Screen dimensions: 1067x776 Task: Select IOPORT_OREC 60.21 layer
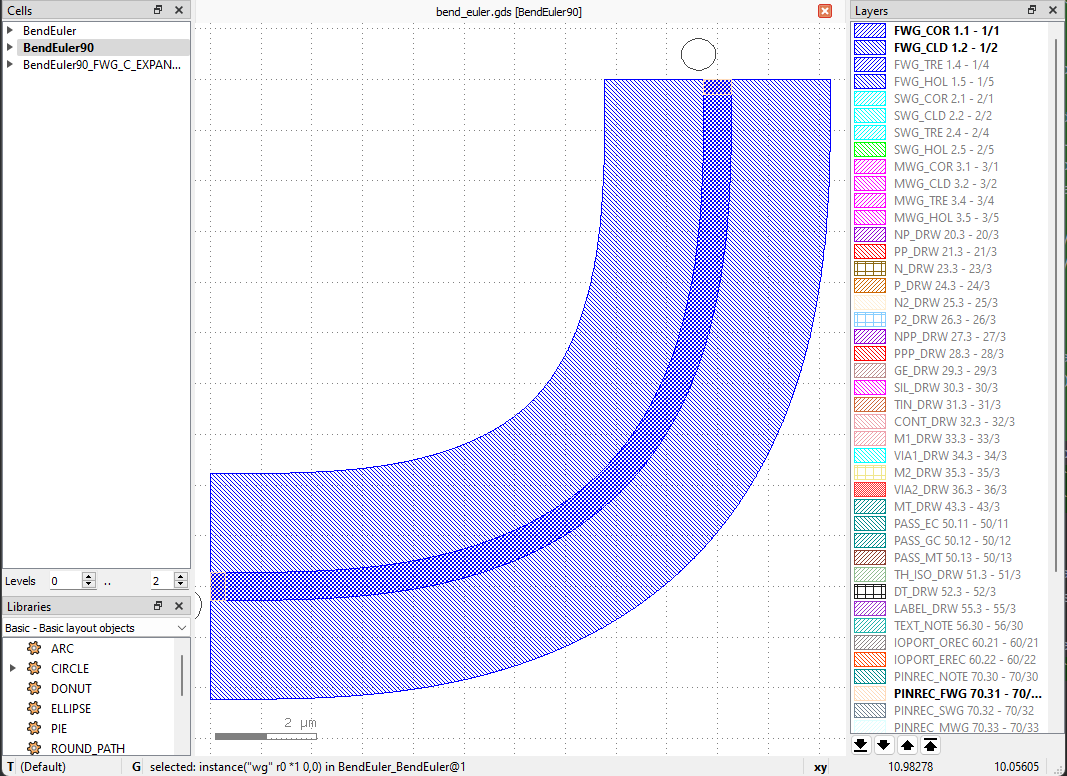[x=966, y=643]
